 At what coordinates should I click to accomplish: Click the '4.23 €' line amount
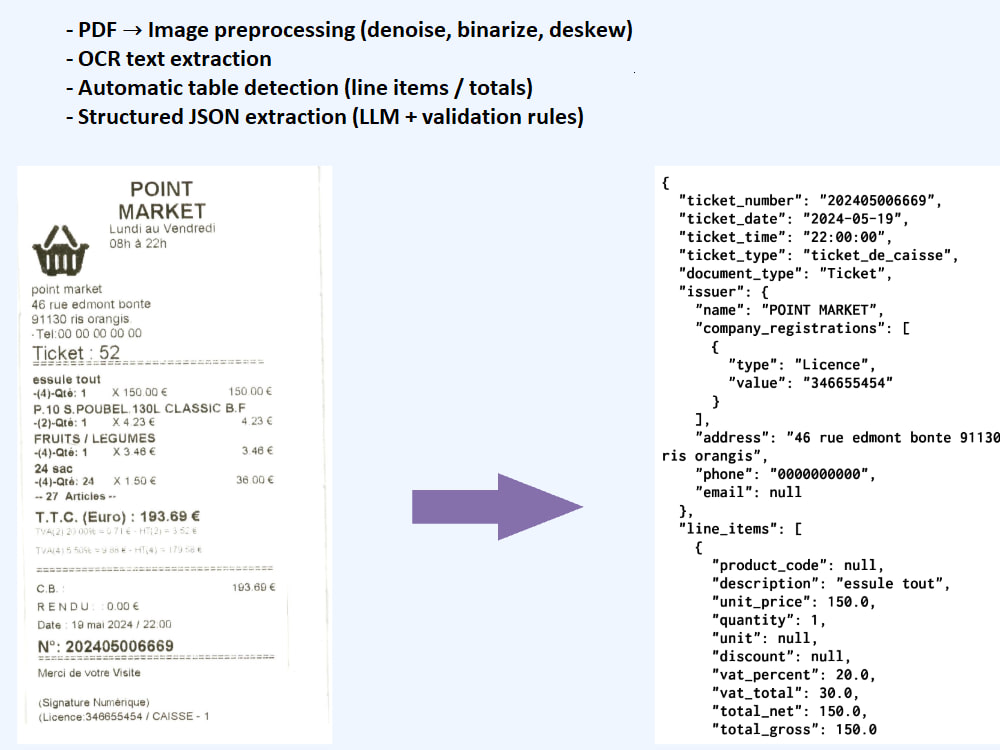tap(257, 421)
